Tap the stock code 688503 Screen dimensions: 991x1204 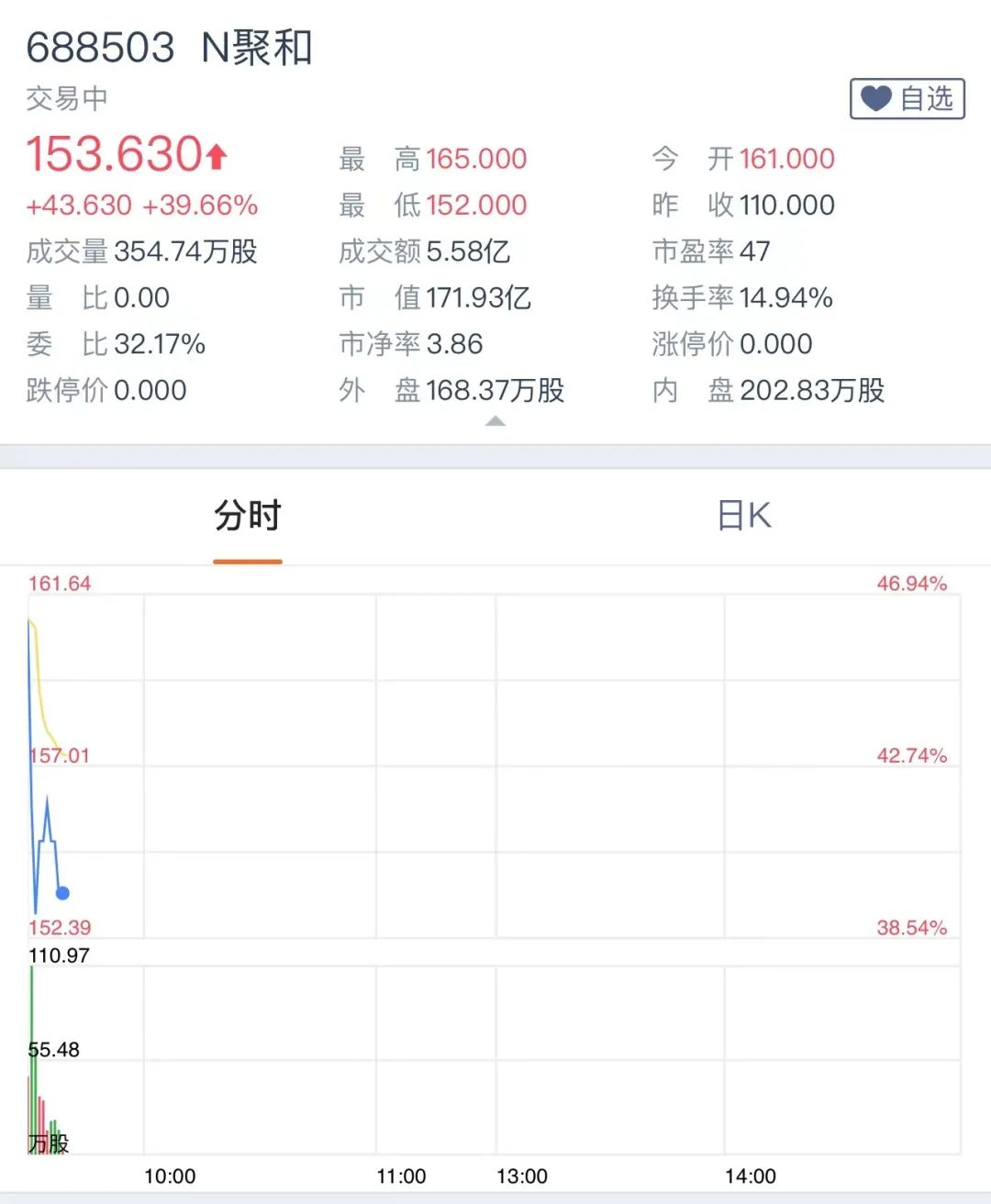[x=100, y=48]
